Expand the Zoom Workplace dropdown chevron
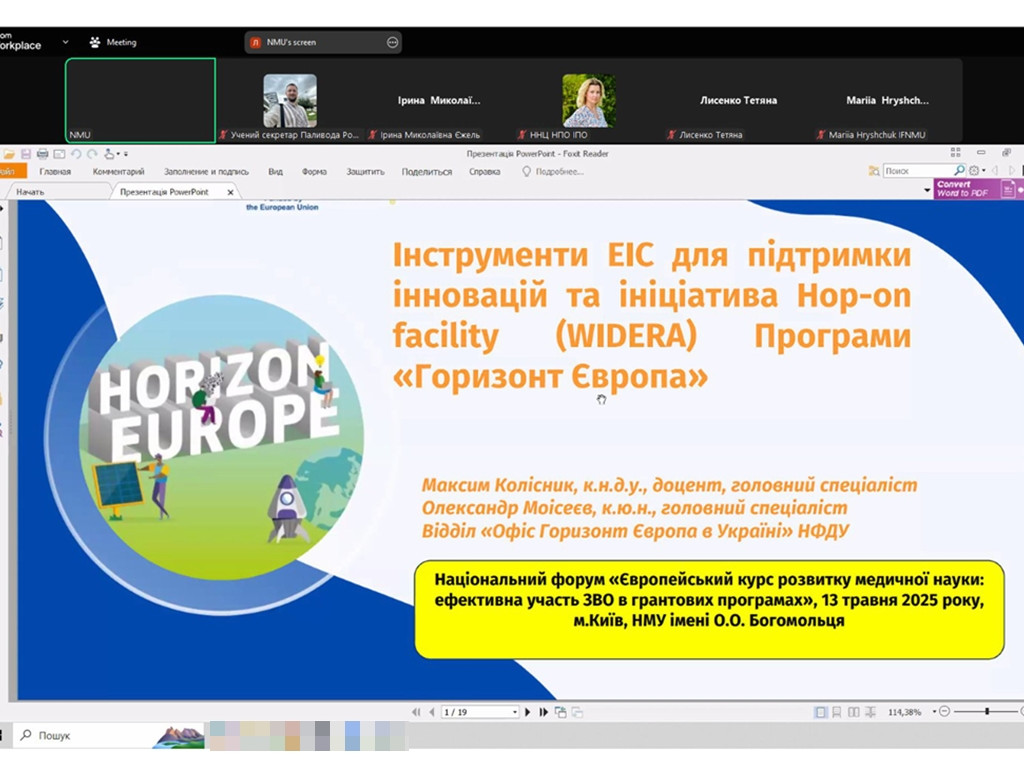 (65, 42)
